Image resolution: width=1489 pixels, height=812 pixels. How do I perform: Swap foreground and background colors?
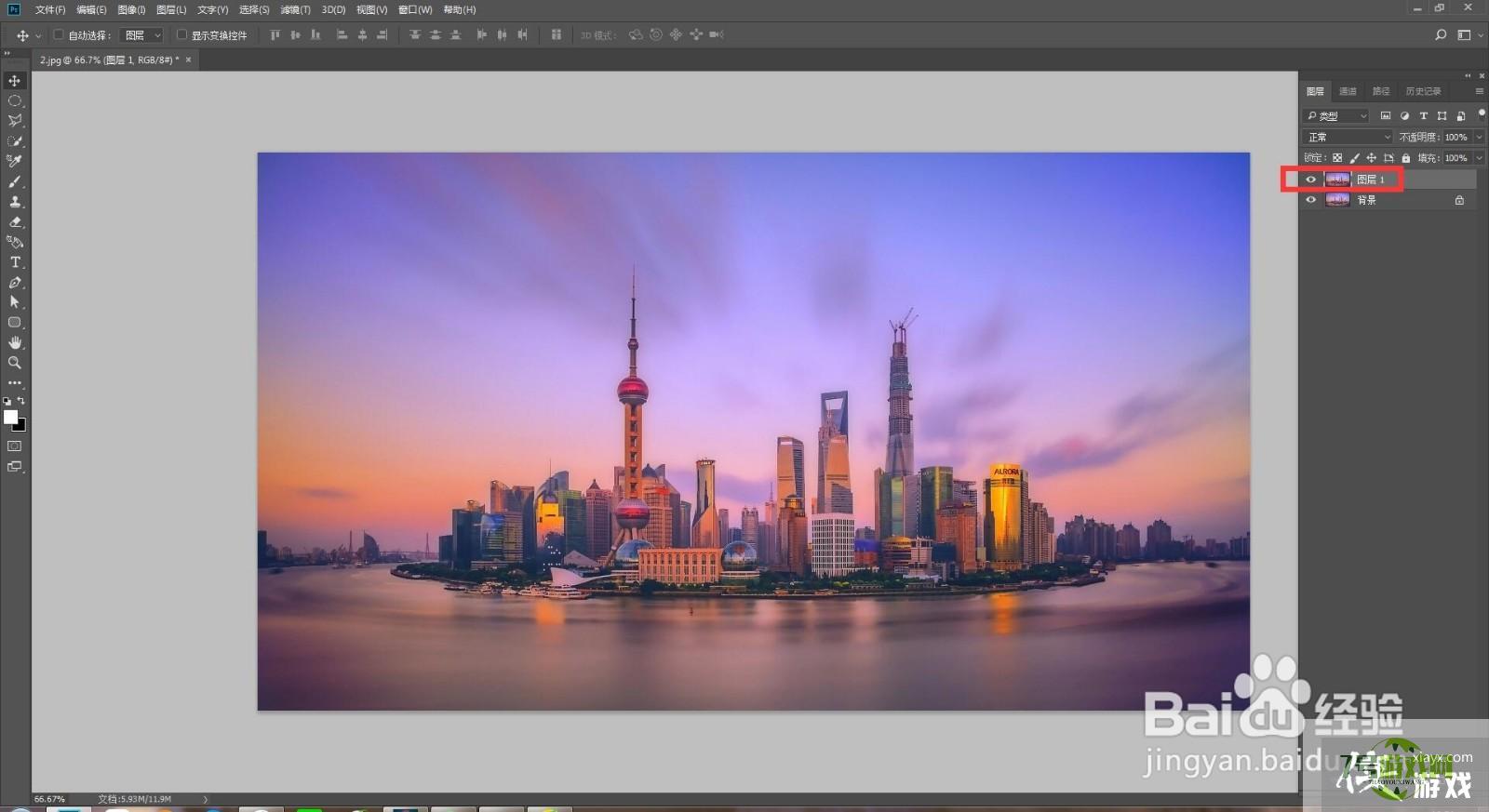21,401
